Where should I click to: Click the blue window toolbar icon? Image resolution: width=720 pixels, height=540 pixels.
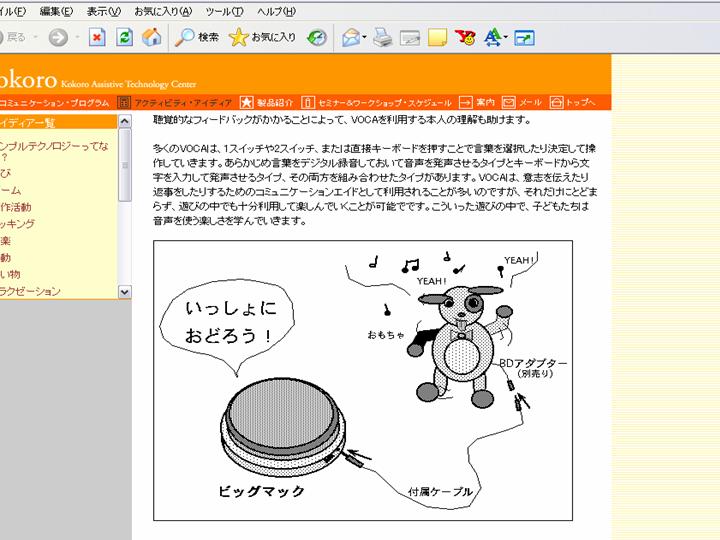point(524,38)
